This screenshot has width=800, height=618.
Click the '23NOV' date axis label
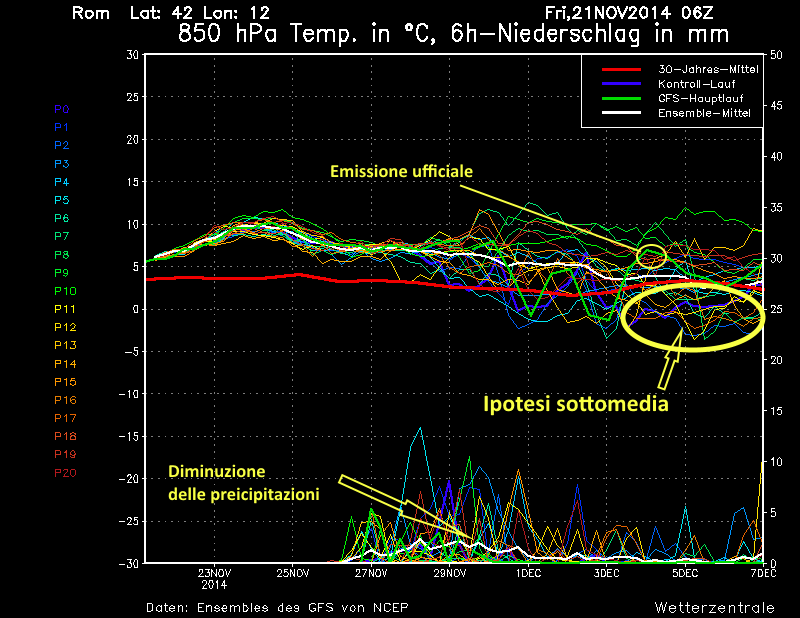tap(214, 574)
